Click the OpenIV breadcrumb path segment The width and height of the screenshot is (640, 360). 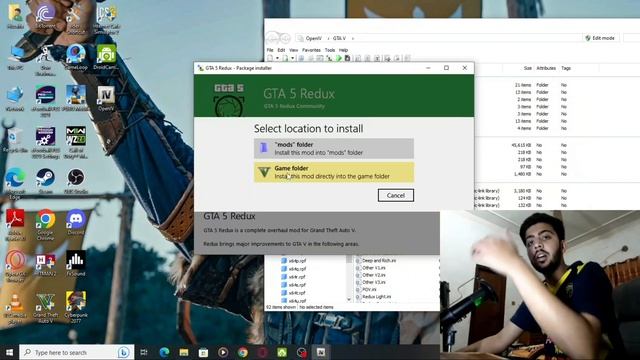point(313,38)
